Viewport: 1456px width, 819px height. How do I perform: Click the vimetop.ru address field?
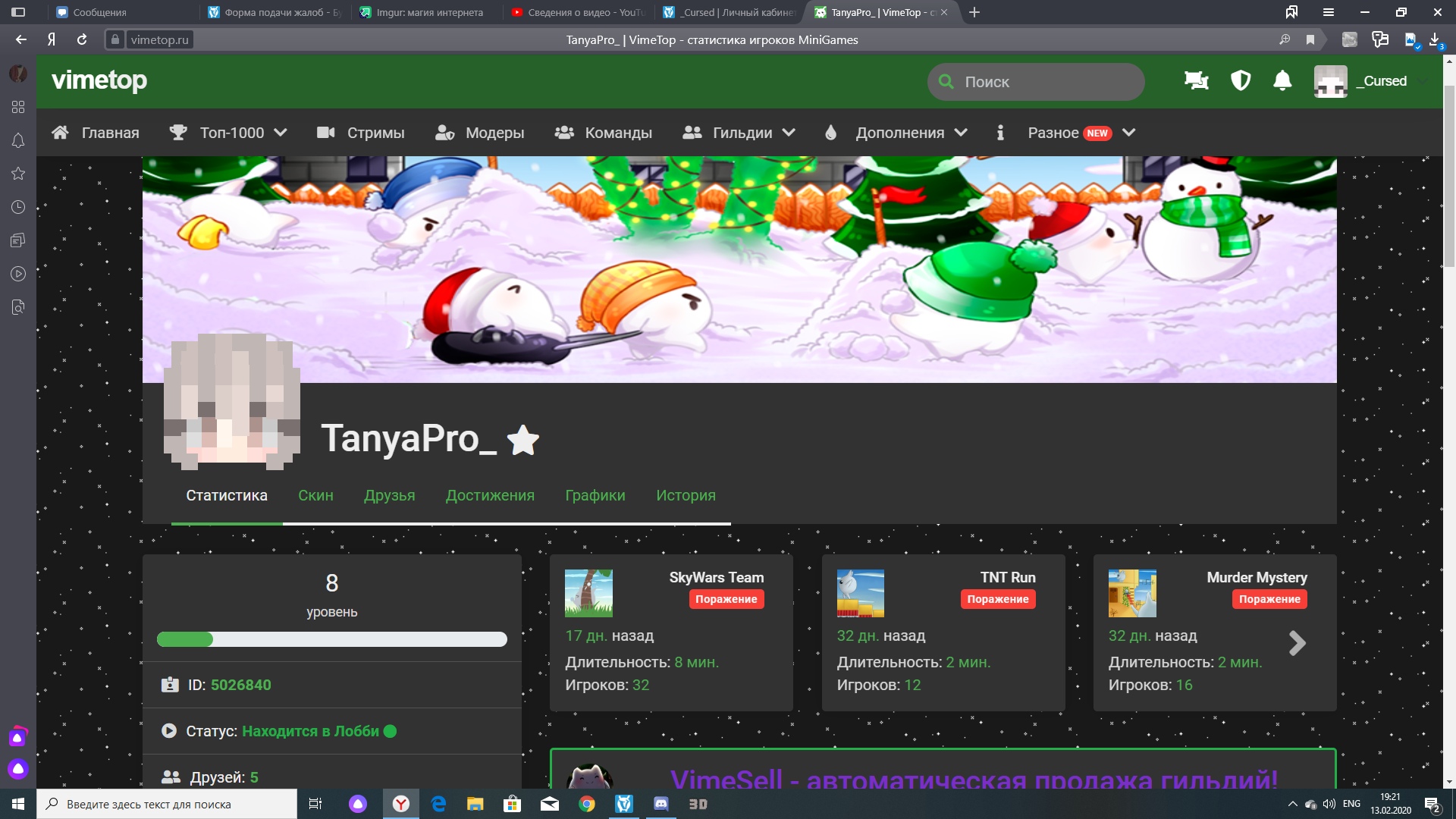pyautogui.click(x=159, y=39)
